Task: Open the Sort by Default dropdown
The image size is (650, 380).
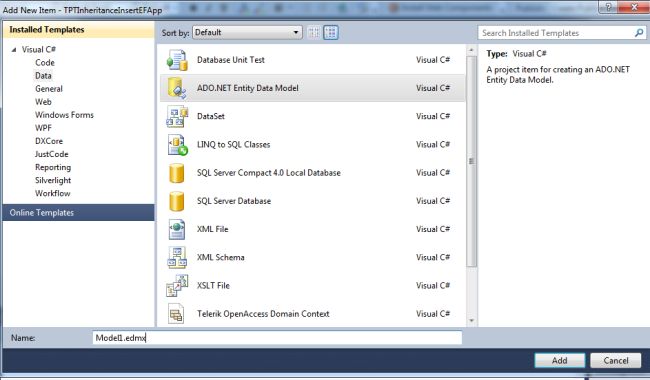Action: (247, 32)
